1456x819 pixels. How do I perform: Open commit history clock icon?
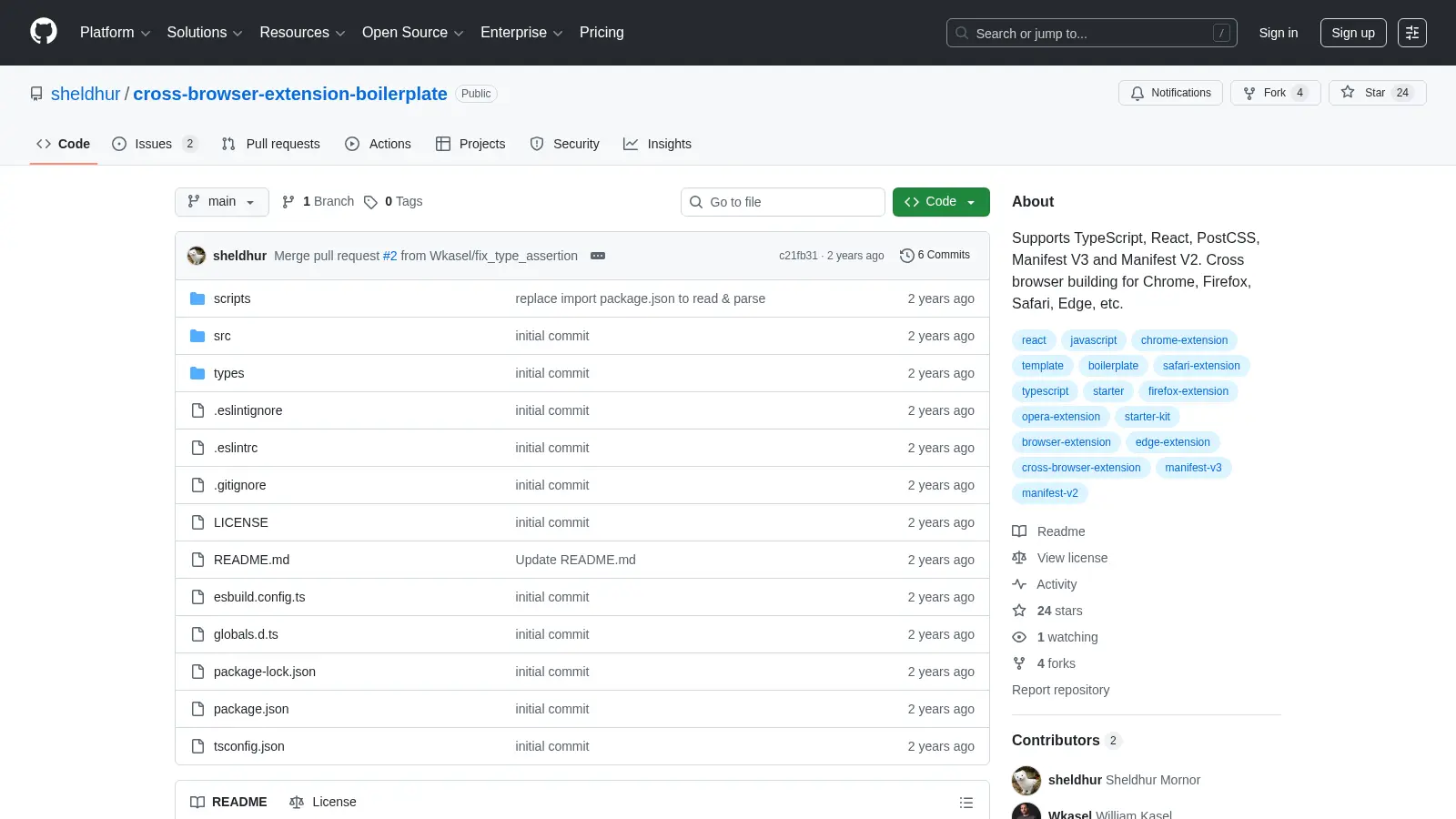[x=906, y=256]
